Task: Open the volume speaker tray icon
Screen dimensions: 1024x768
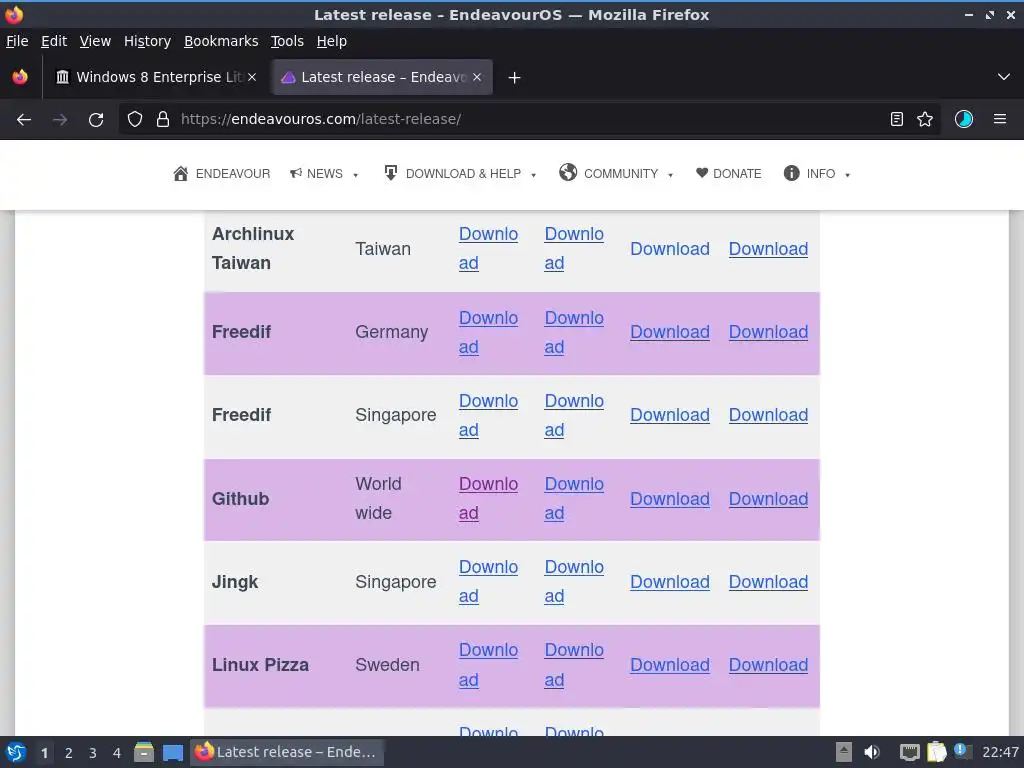Action: [871, 752]
